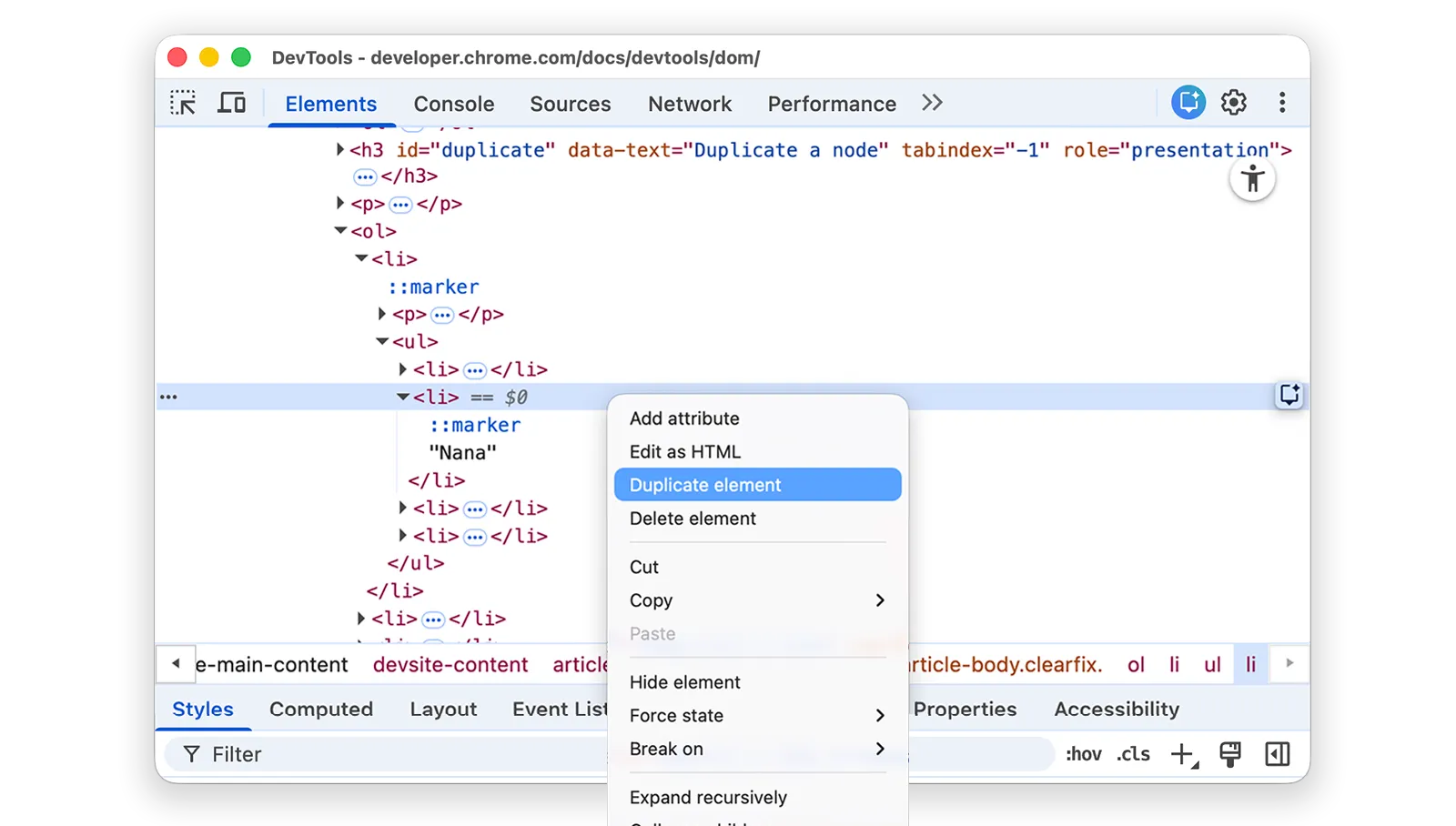This screenshot has width=1456, height=826.
Task: Show more tabs via the double chevron
Action: (932, 103)
